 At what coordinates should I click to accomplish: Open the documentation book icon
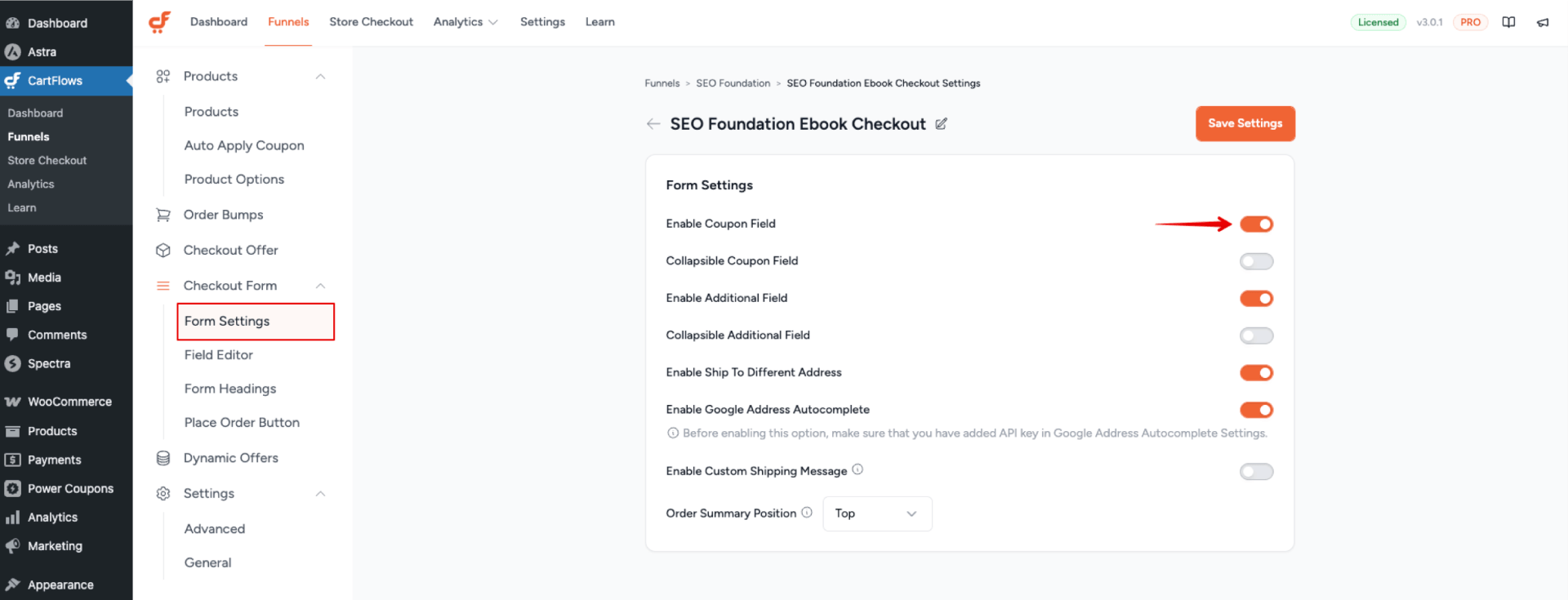(1508, 22)
